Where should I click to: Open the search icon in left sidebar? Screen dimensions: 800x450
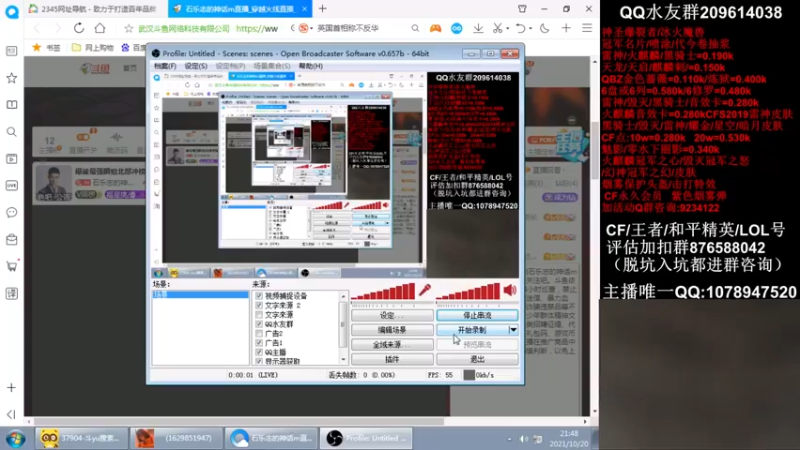[x=12, y=132]
